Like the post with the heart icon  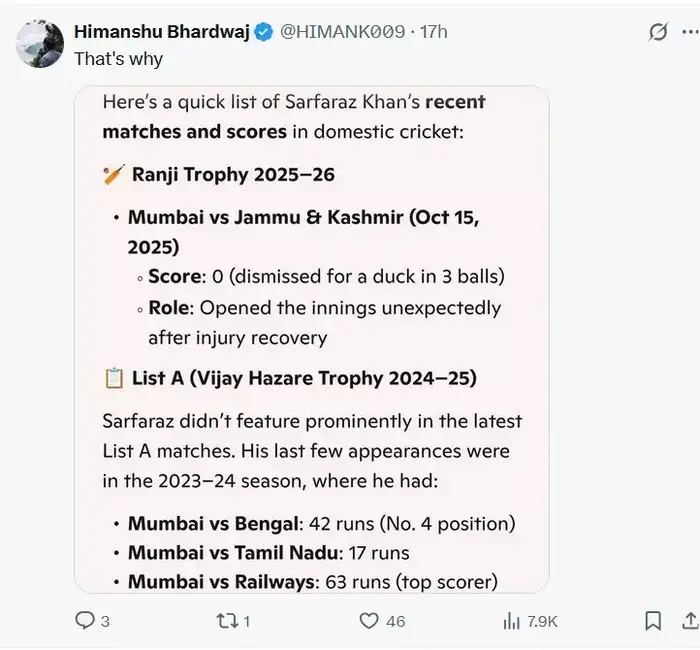click(370, 621)
